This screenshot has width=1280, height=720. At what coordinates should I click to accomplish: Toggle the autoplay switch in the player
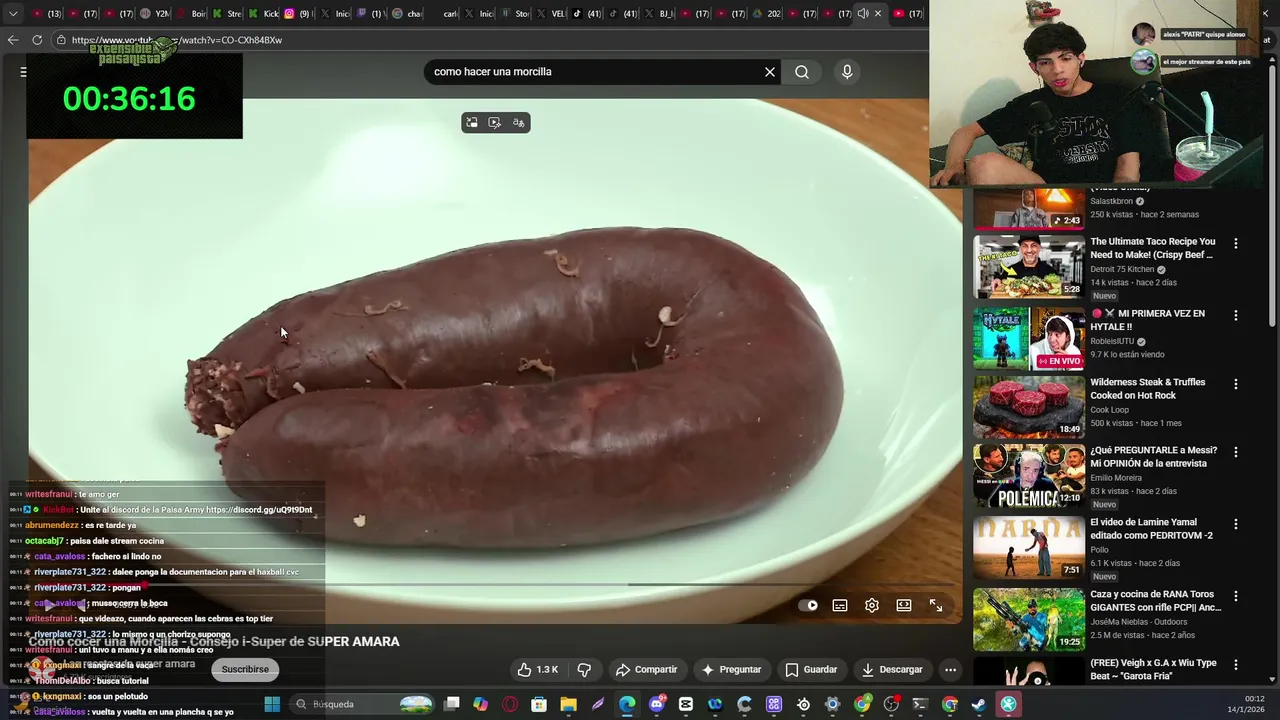pyautogui.click(x=808, y=606)
